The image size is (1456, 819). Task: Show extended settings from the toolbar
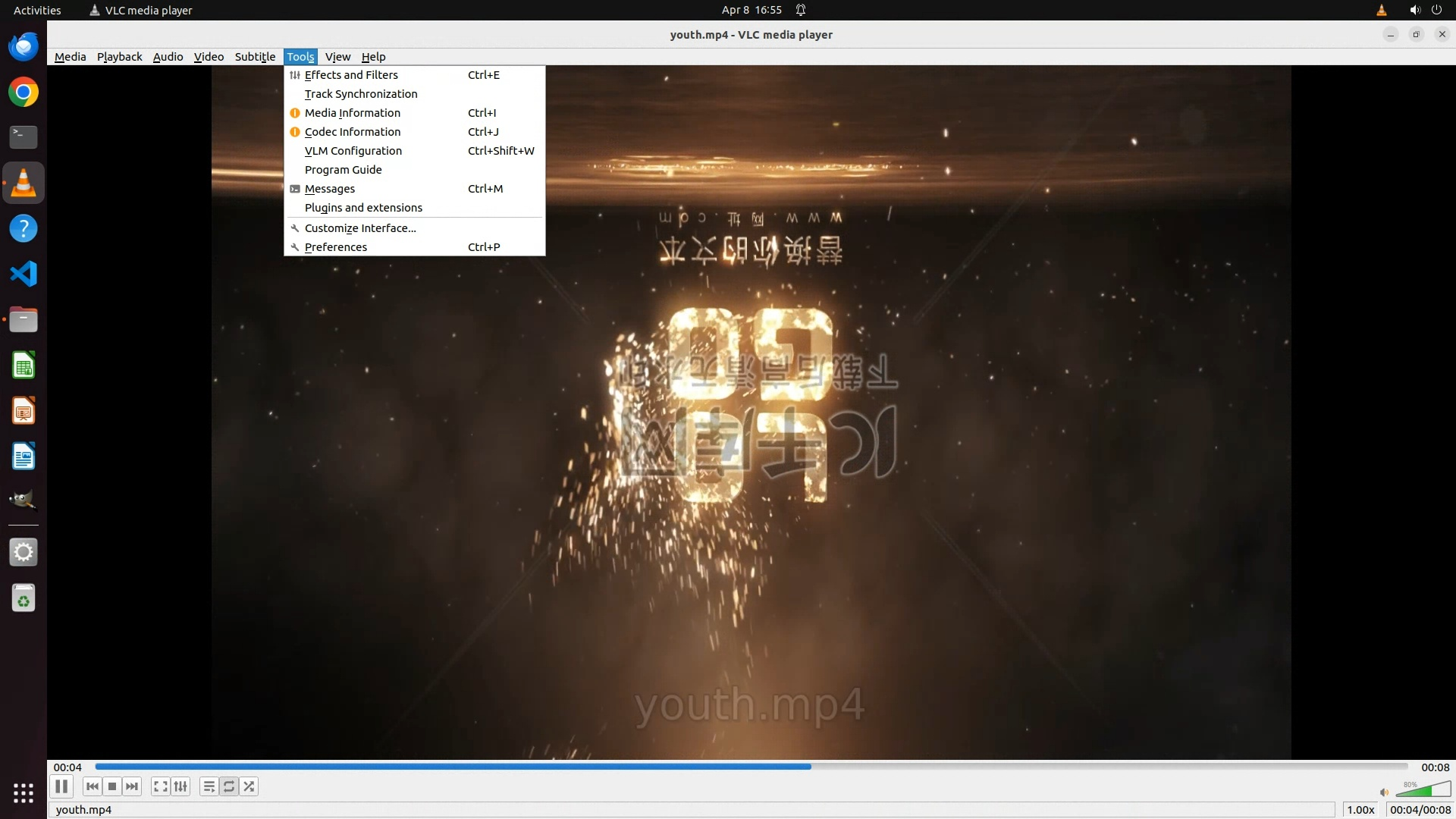[x=180, y=786]
